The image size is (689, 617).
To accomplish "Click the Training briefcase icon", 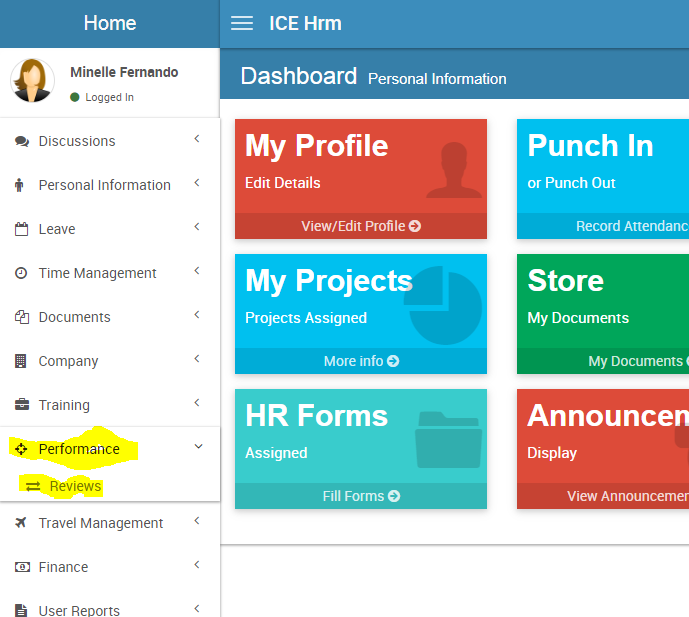I will coord(22,404).
